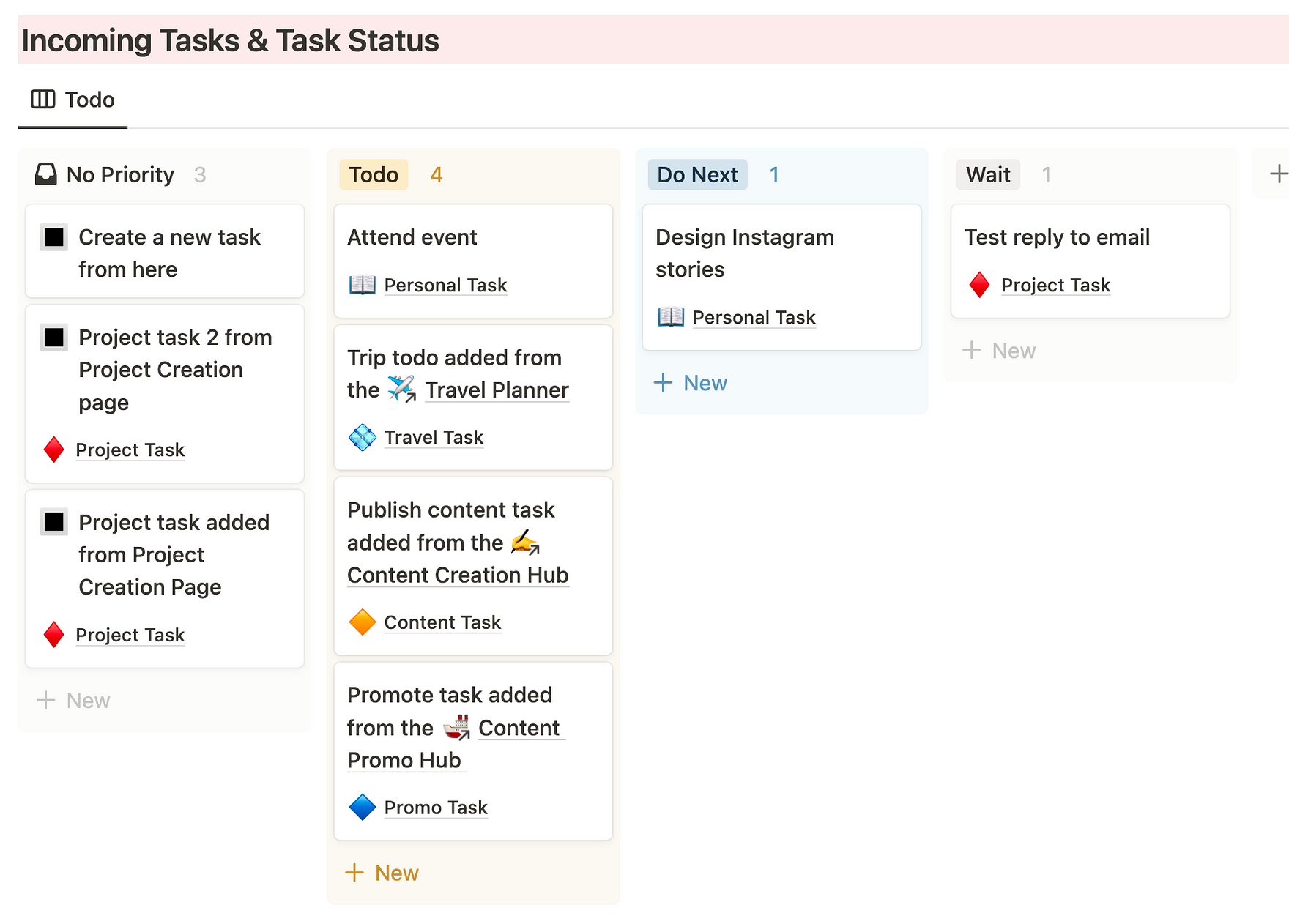Click orange diamond icon beside Content Task
Screen dimensions: 1289x924
pyautogui.click(x=362, y=622)
